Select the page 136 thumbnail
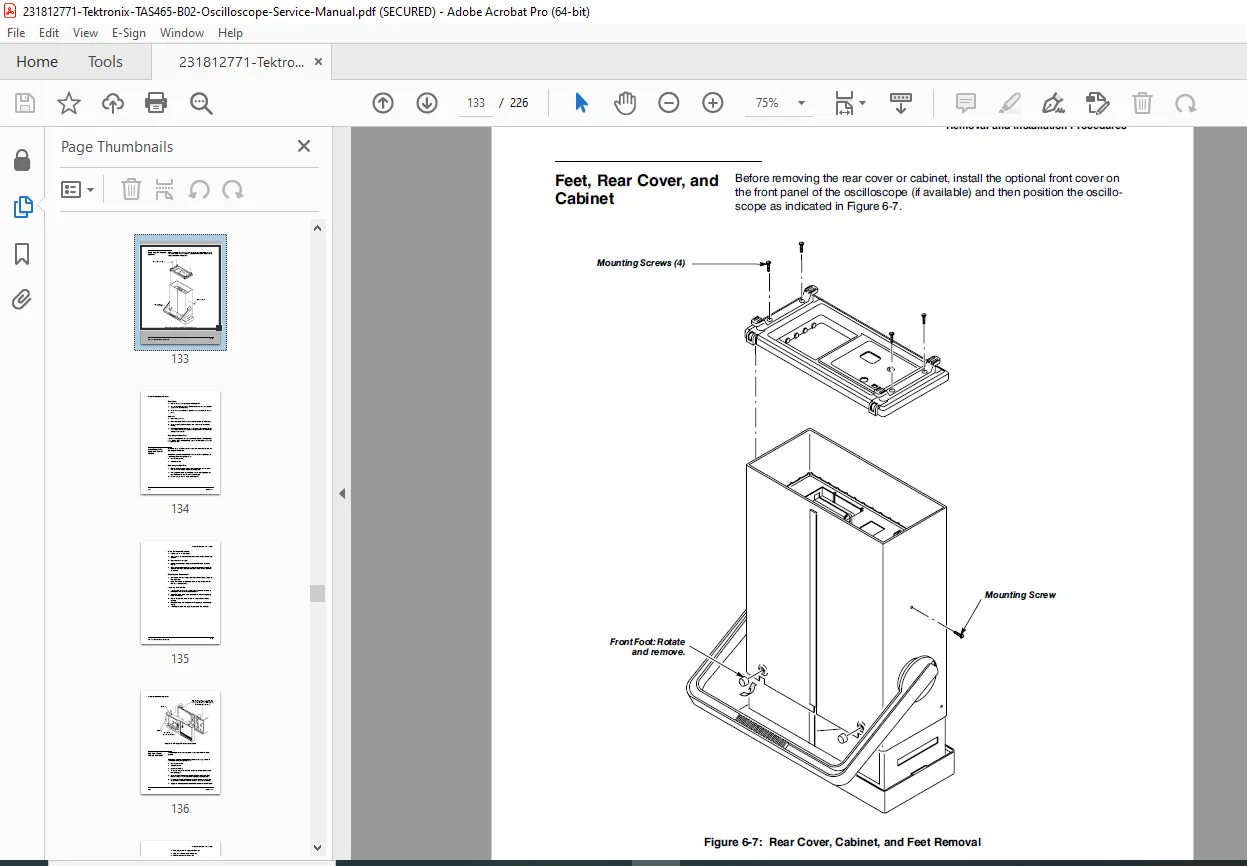 click(181, 742)
